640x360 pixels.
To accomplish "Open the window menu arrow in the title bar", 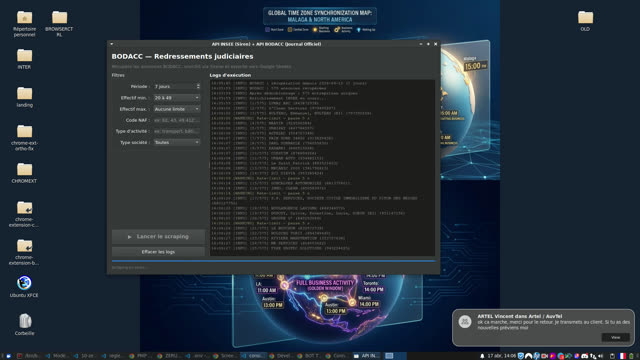I will click(x=111, y=44).
